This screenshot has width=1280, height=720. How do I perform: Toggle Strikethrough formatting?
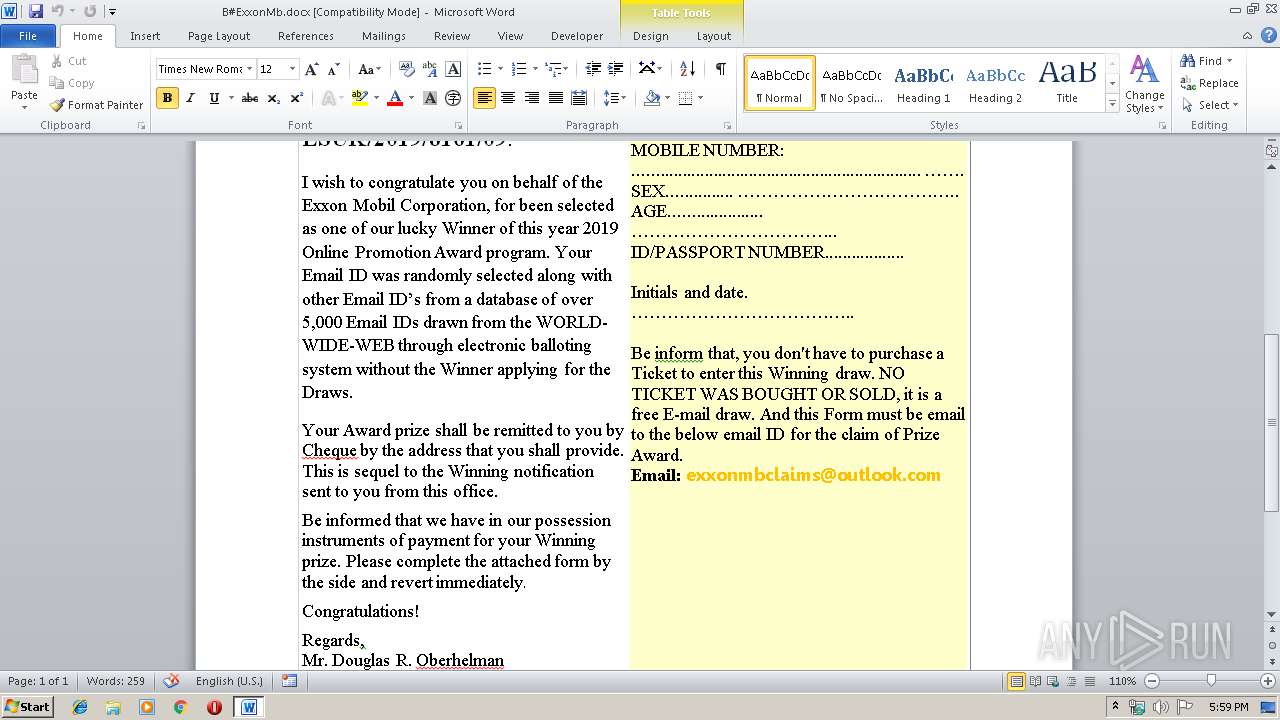(x=250, y=98)
